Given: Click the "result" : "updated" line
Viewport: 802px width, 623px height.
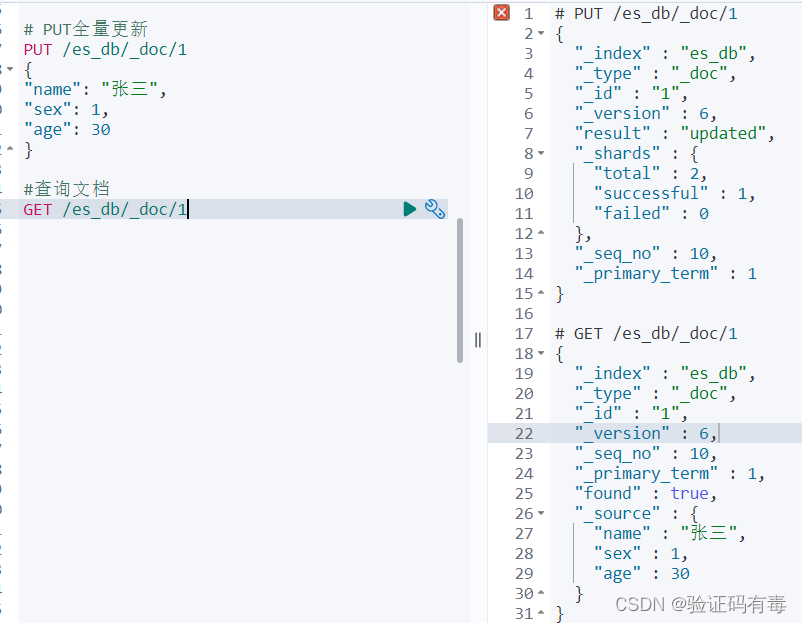Looking at the screenshot, I should (x=675, y=134).
